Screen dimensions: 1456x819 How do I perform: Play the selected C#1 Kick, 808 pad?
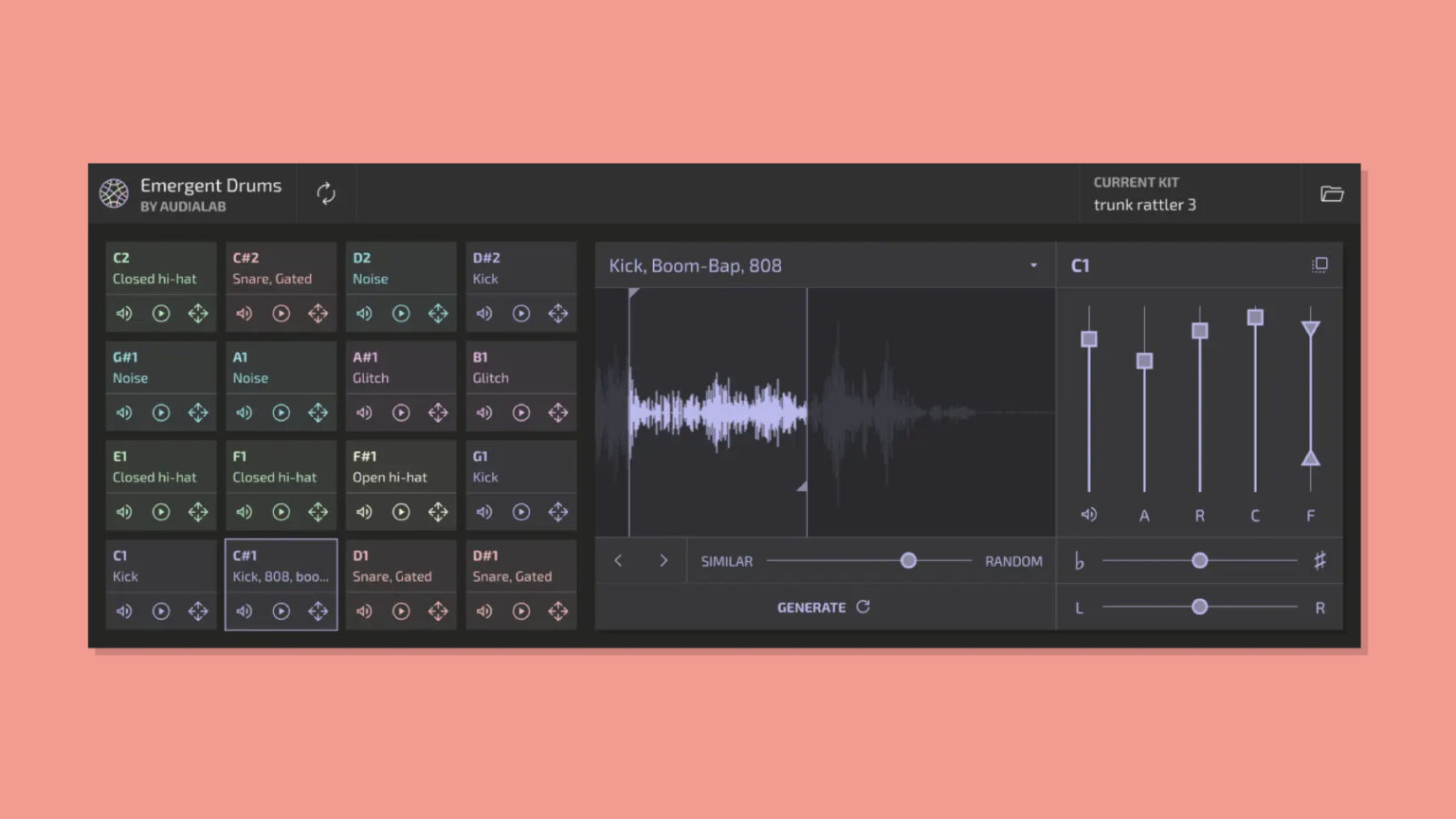point(282,611)
